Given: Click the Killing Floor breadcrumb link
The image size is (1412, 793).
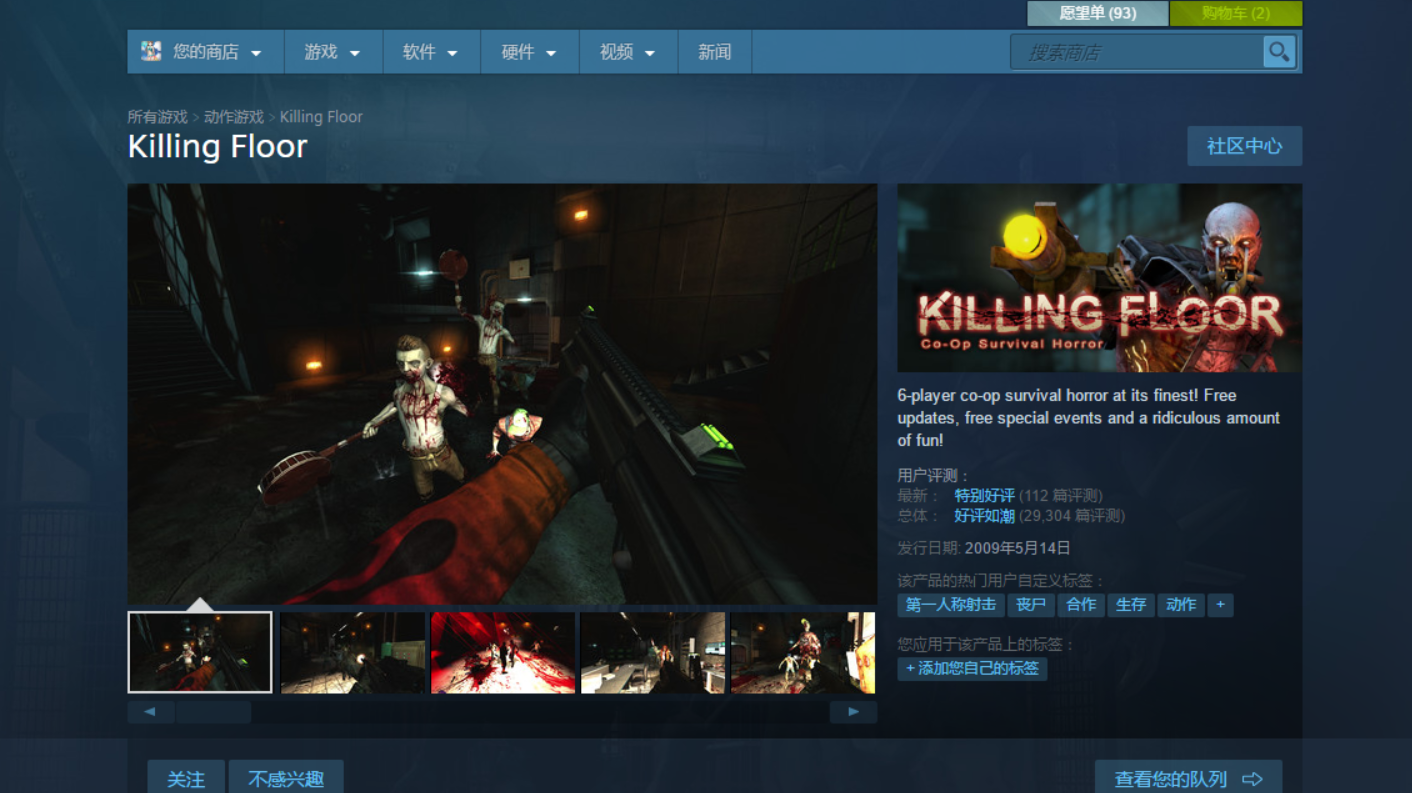Looking at the screenshot, I should 321,117.
